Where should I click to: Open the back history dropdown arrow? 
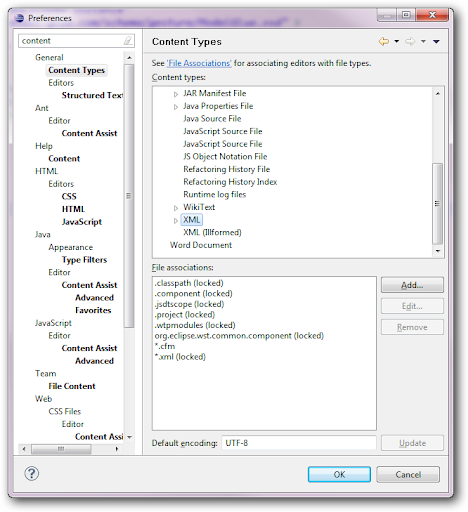click(x=397, y=41)
